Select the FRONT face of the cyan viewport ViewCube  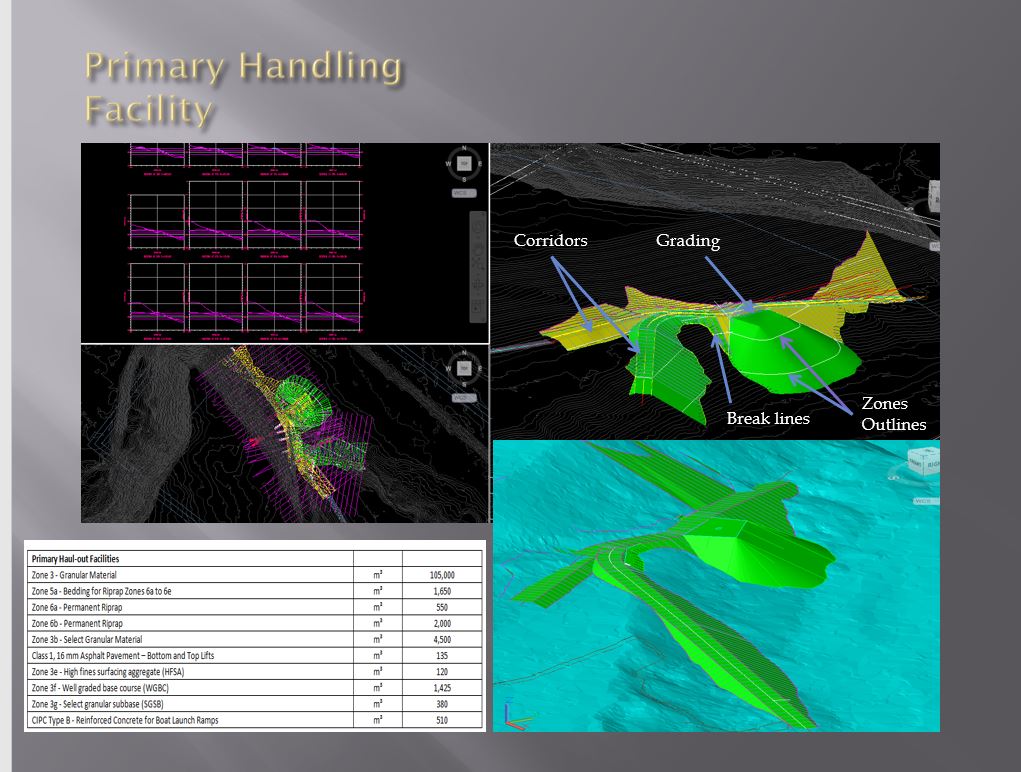(916, 463)
